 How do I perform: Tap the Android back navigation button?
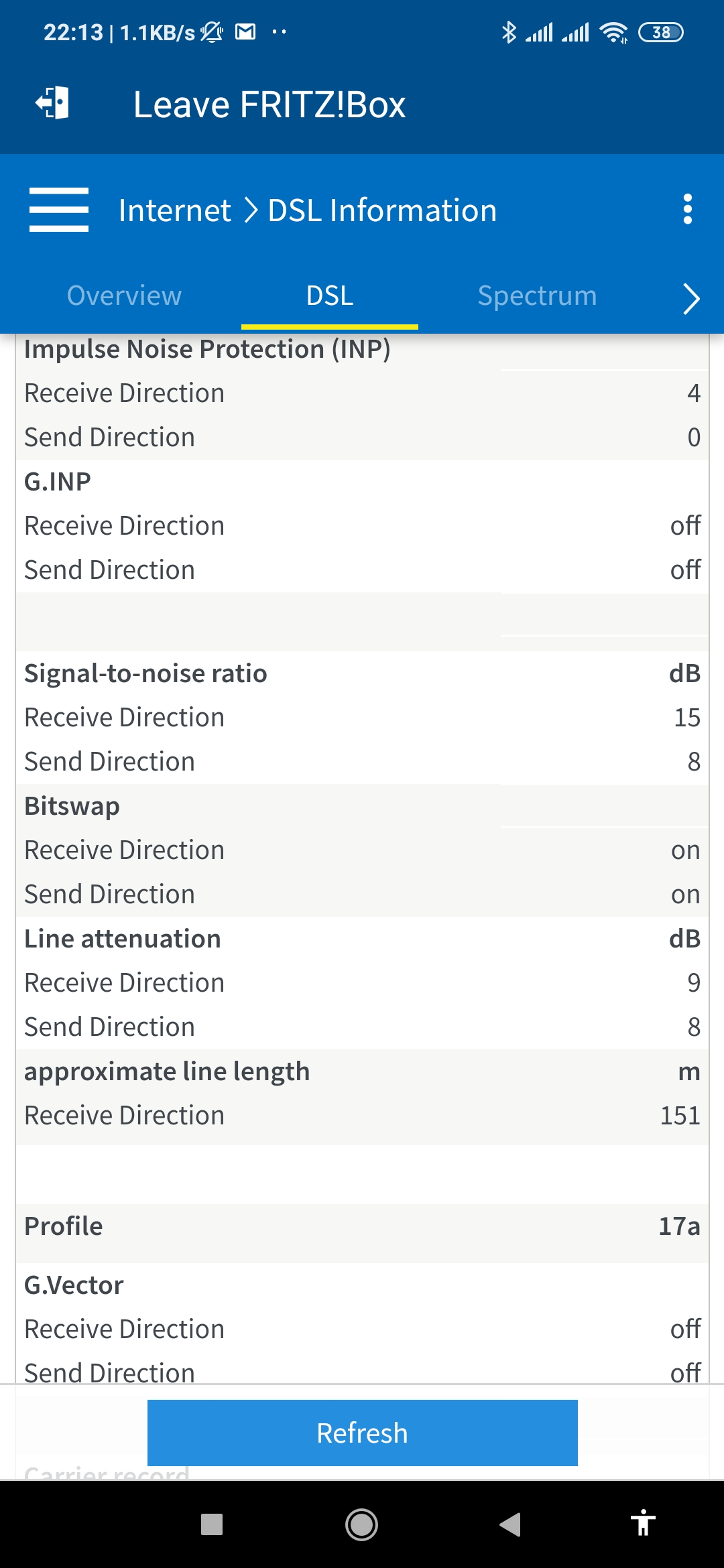pos(510,1524)
